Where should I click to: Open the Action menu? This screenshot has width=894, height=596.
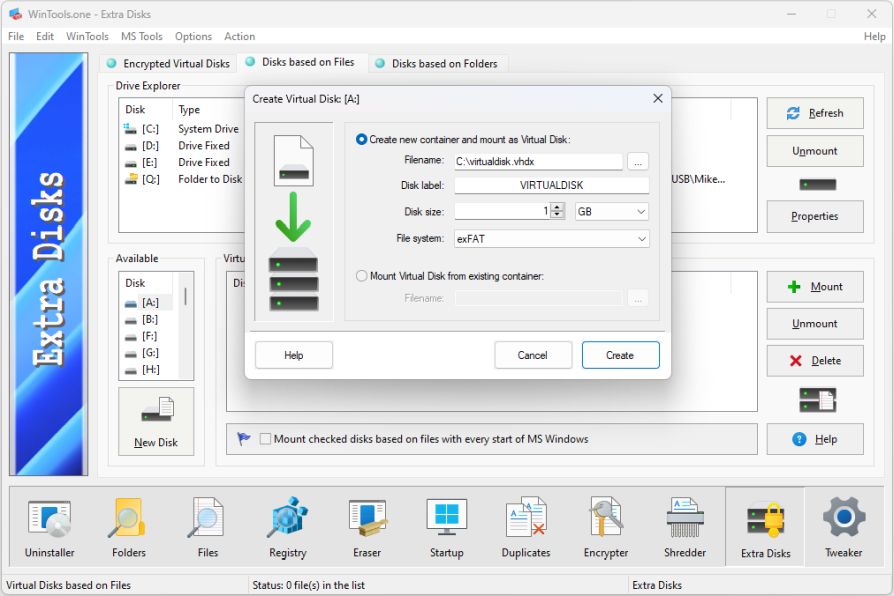point(239,37)
